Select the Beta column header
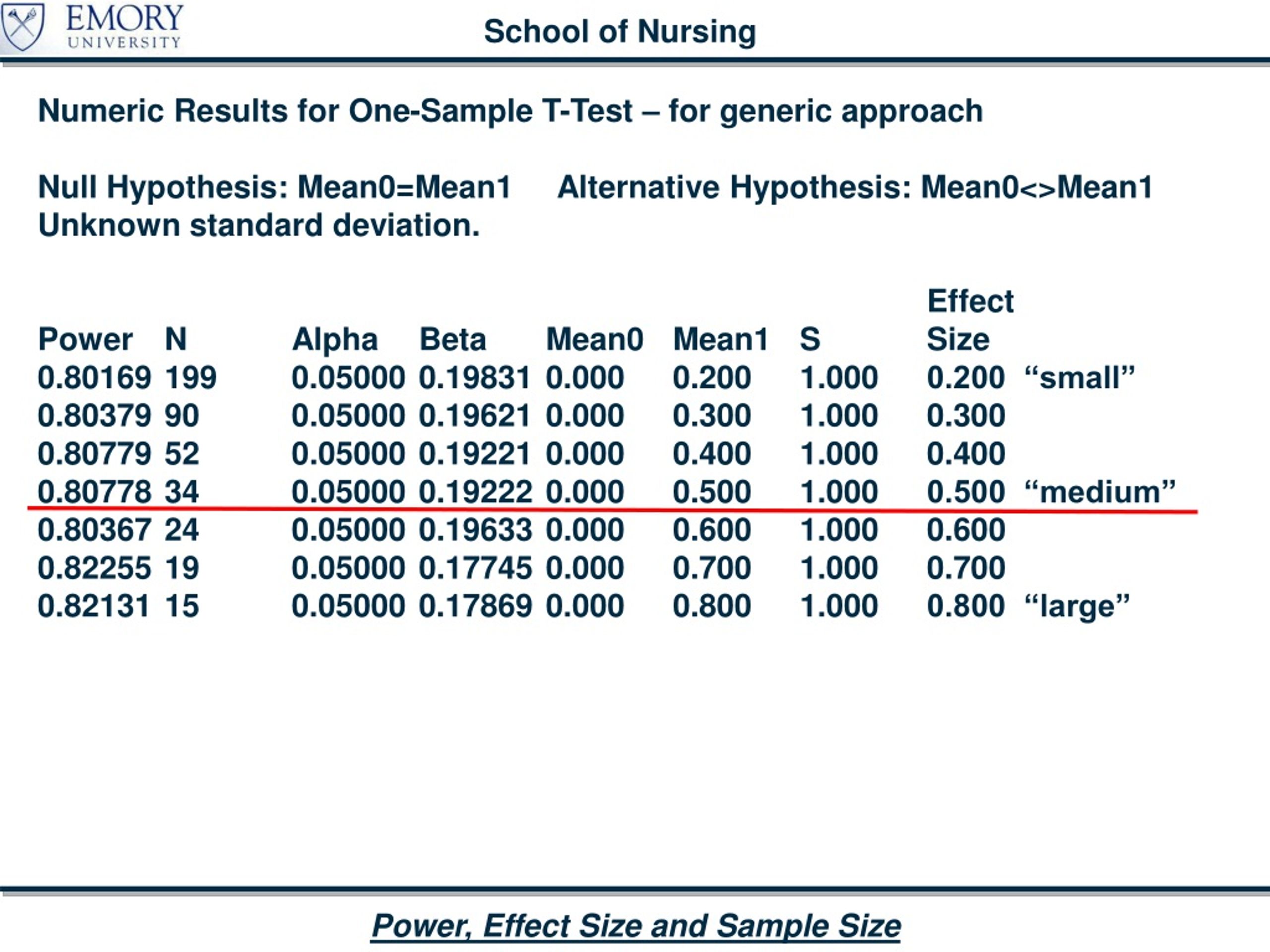This screenshot has height=952, width=1270. 452,339
